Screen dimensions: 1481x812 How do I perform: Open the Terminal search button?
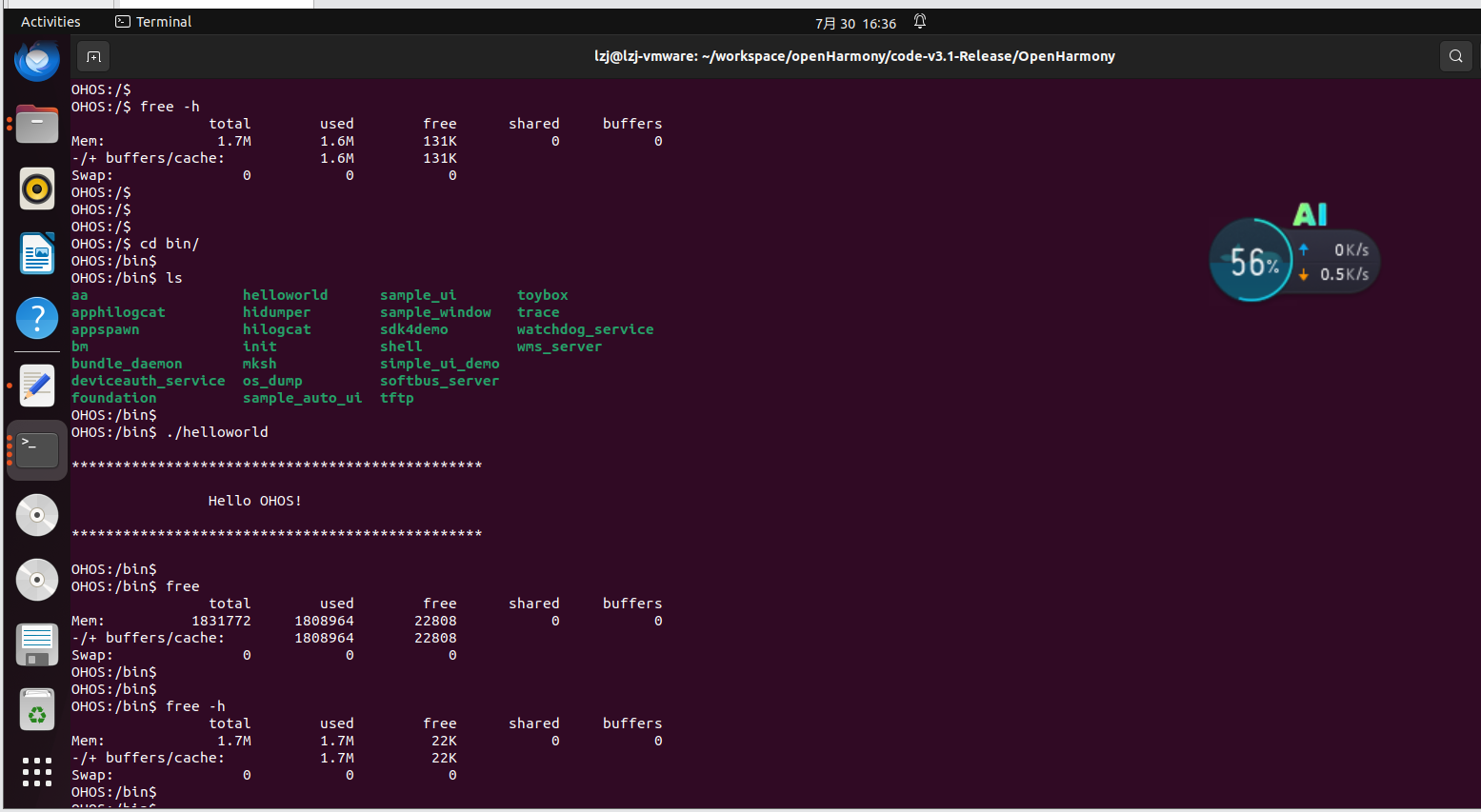click(1455, 56)
